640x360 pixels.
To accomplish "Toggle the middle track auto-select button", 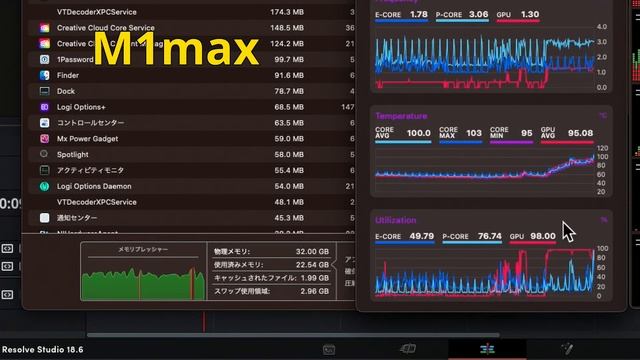I will pyautogui.click(x=7, y=266).
